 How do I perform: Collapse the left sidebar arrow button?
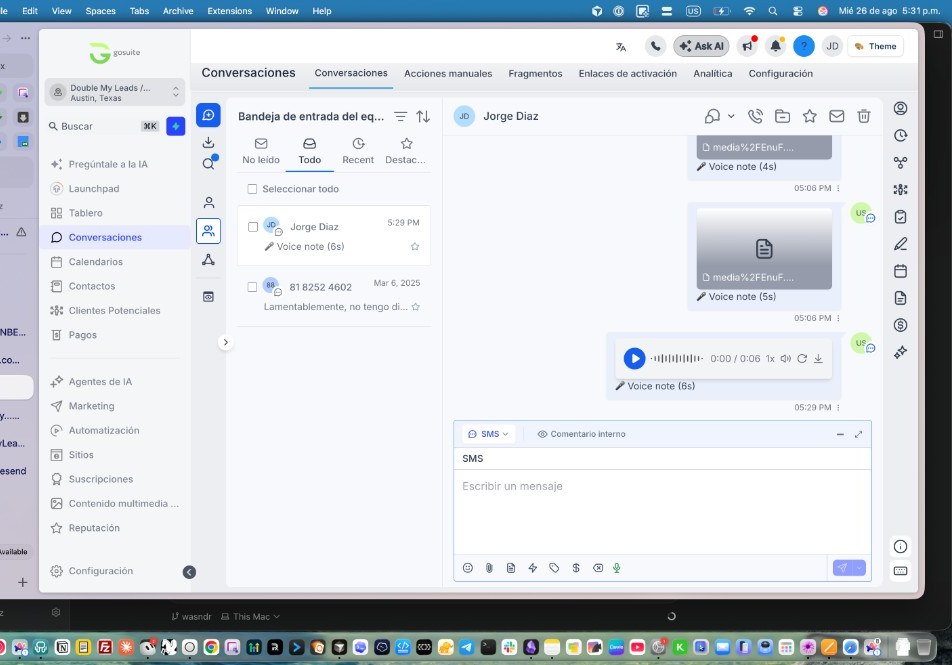tap(189, 572)
